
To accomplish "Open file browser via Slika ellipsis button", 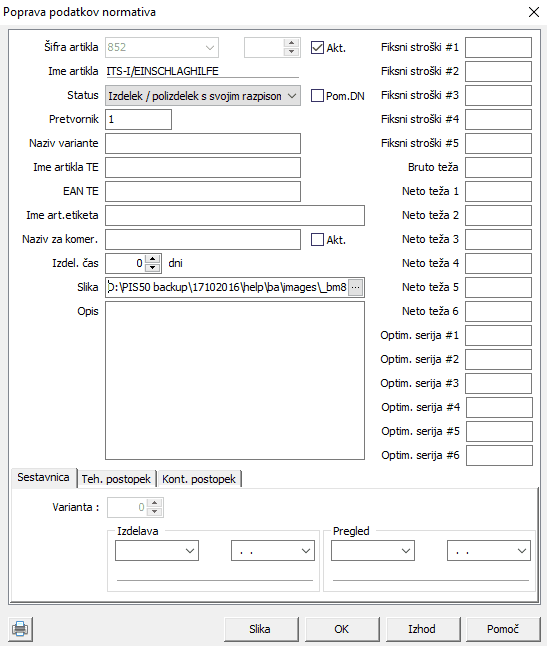I will tap(355, 287).
